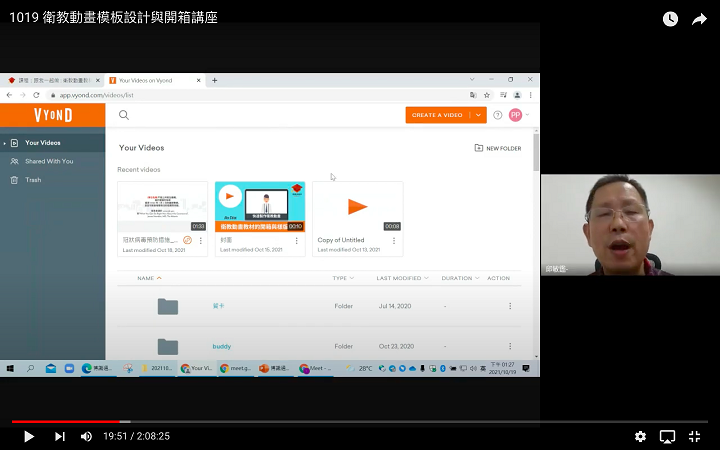Viewport: 720px width, 450px height.
Task: Open Windows notification center
Action: 526,368
